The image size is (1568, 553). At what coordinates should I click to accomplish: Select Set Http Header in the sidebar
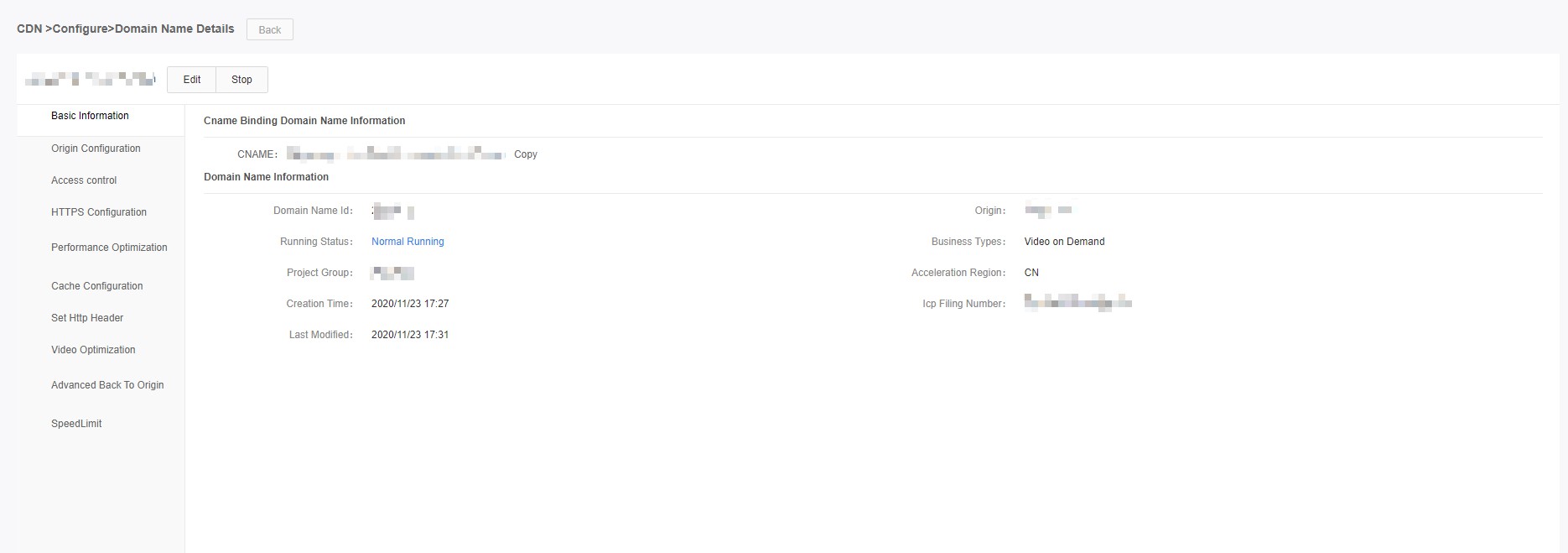pyautogui.click(x=87, y=318)
